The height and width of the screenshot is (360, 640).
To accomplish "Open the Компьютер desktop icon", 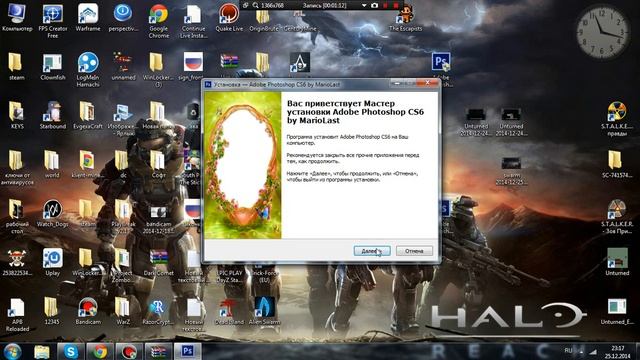I will click(x=17, y=18).
